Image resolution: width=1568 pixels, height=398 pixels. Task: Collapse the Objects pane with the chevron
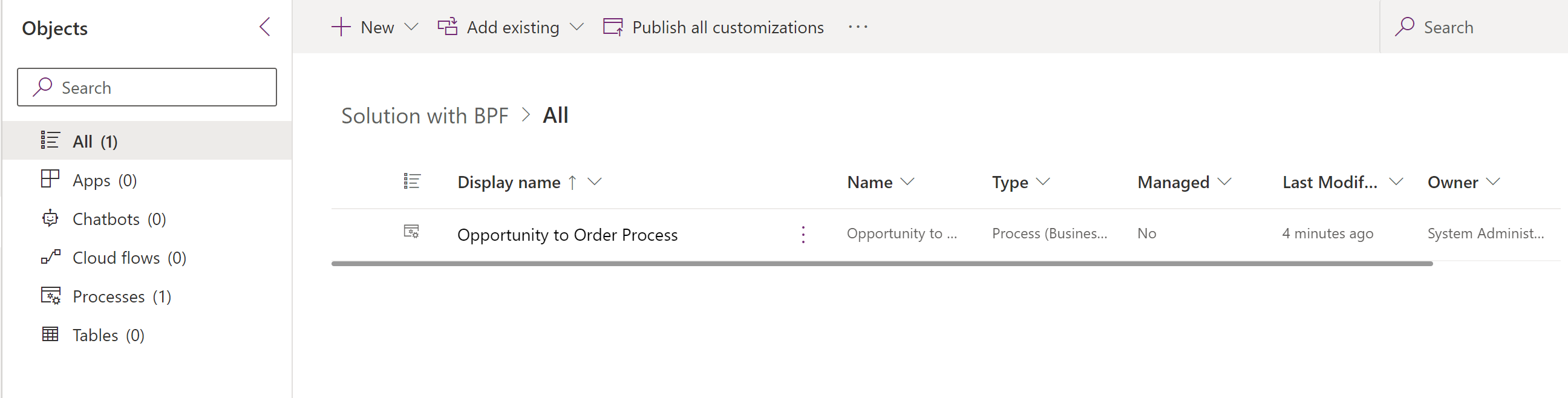pyautogui.click(x=264, y=27)
